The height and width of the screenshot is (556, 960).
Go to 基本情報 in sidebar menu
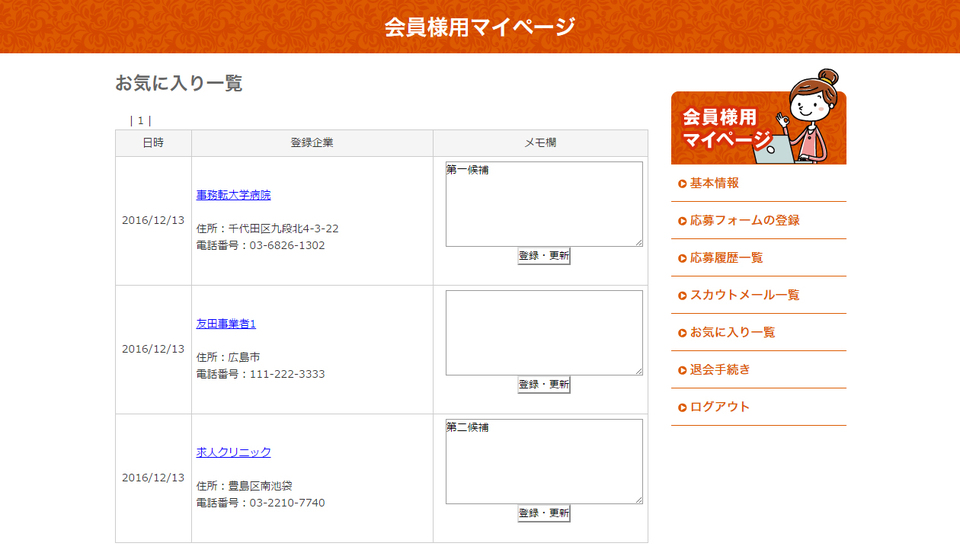pyautogui.click(x=714, y=183)
